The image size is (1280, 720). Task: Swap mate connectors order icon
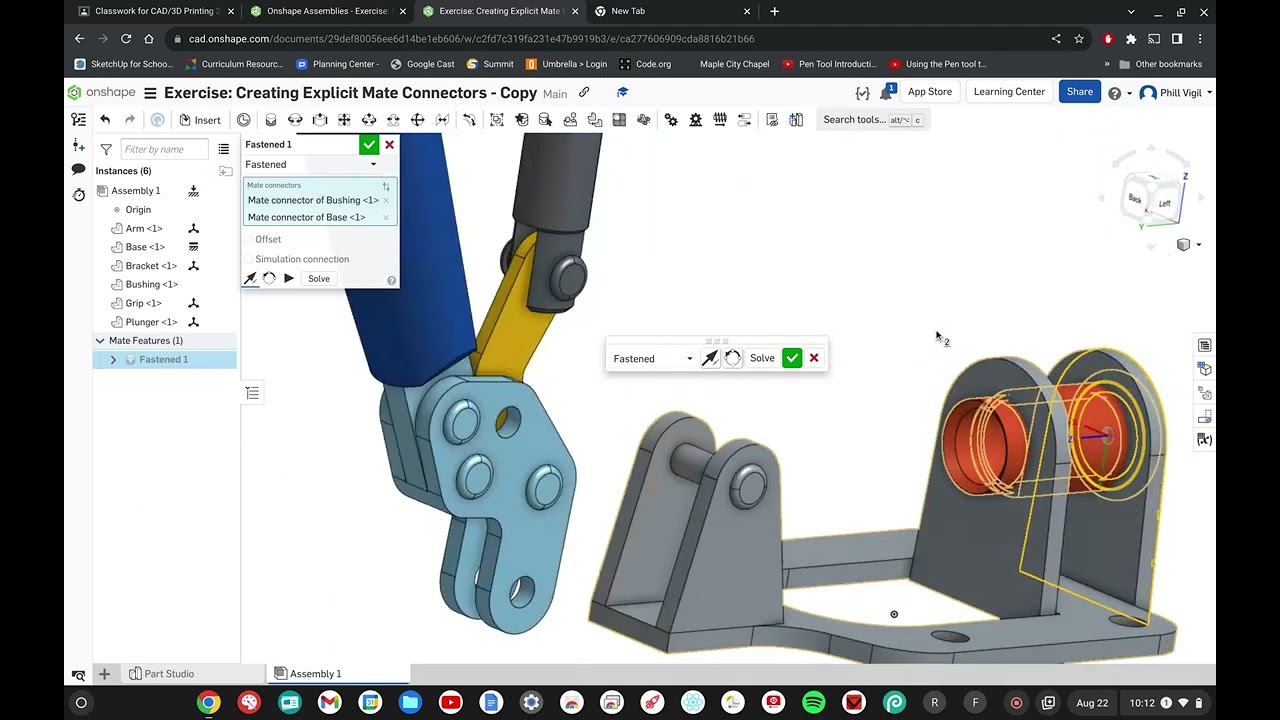(x=386, y=186)
